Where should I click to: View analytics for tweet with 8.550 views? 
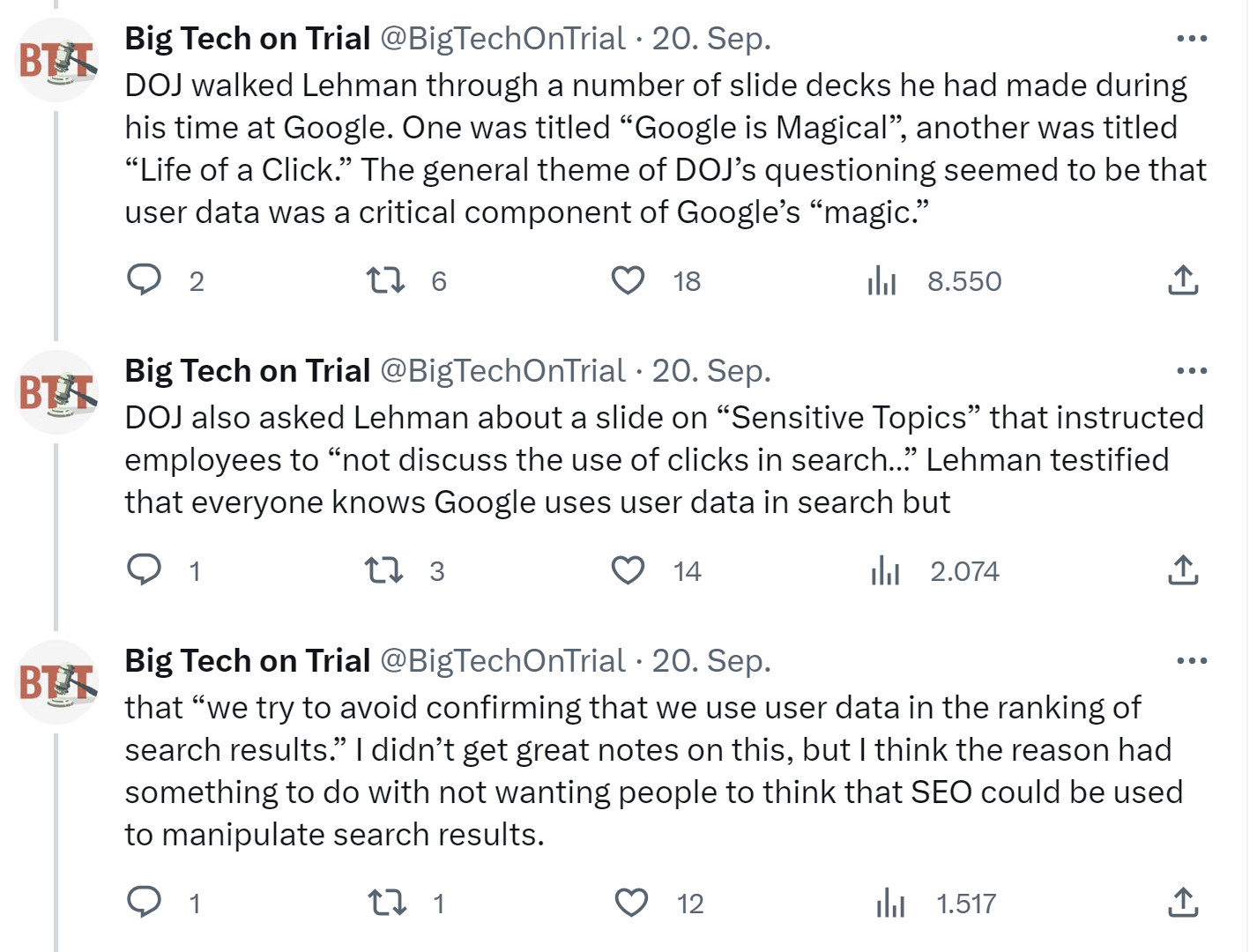tap(881, 280)
